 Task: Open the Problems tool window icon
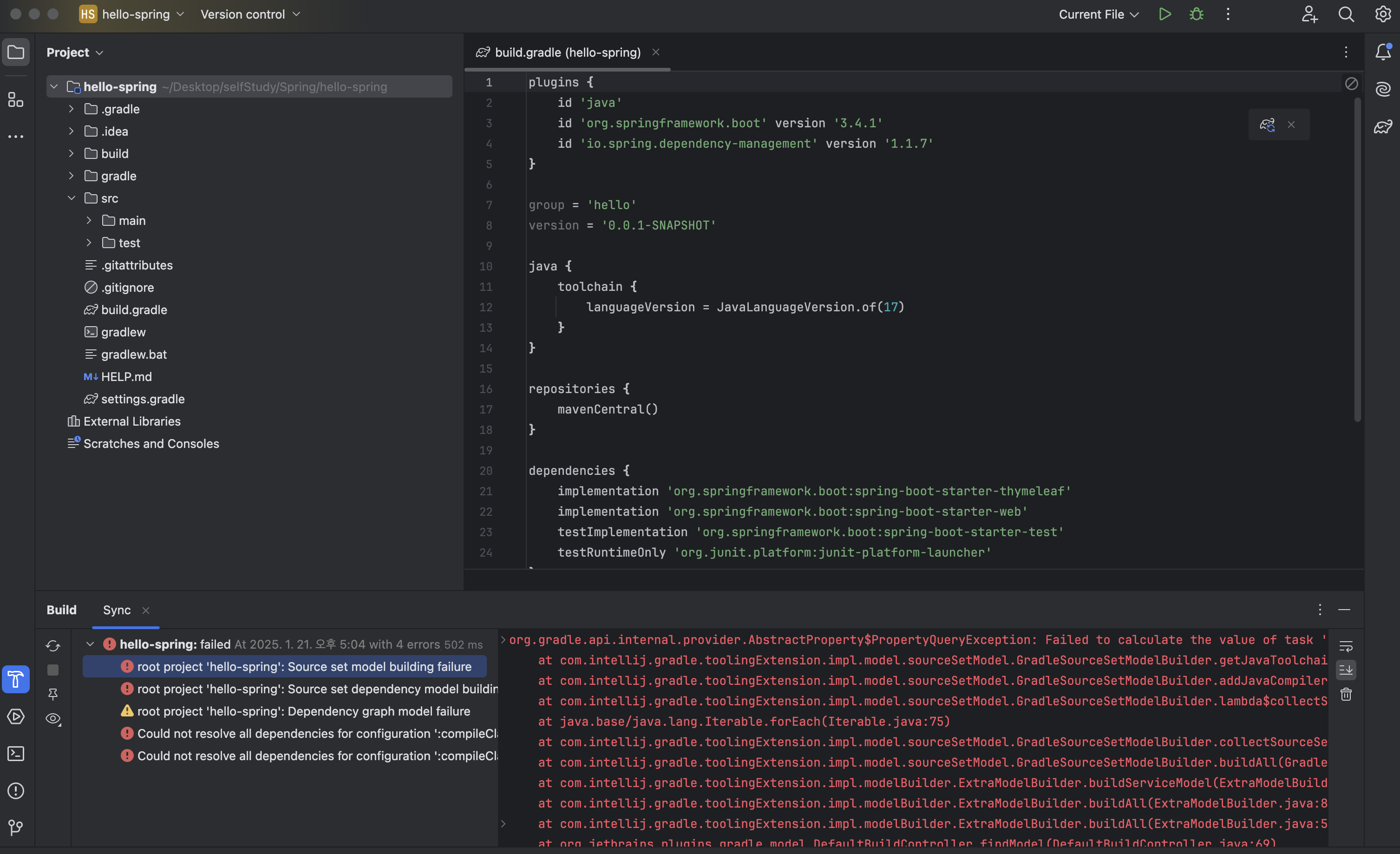tap(16, 790)
